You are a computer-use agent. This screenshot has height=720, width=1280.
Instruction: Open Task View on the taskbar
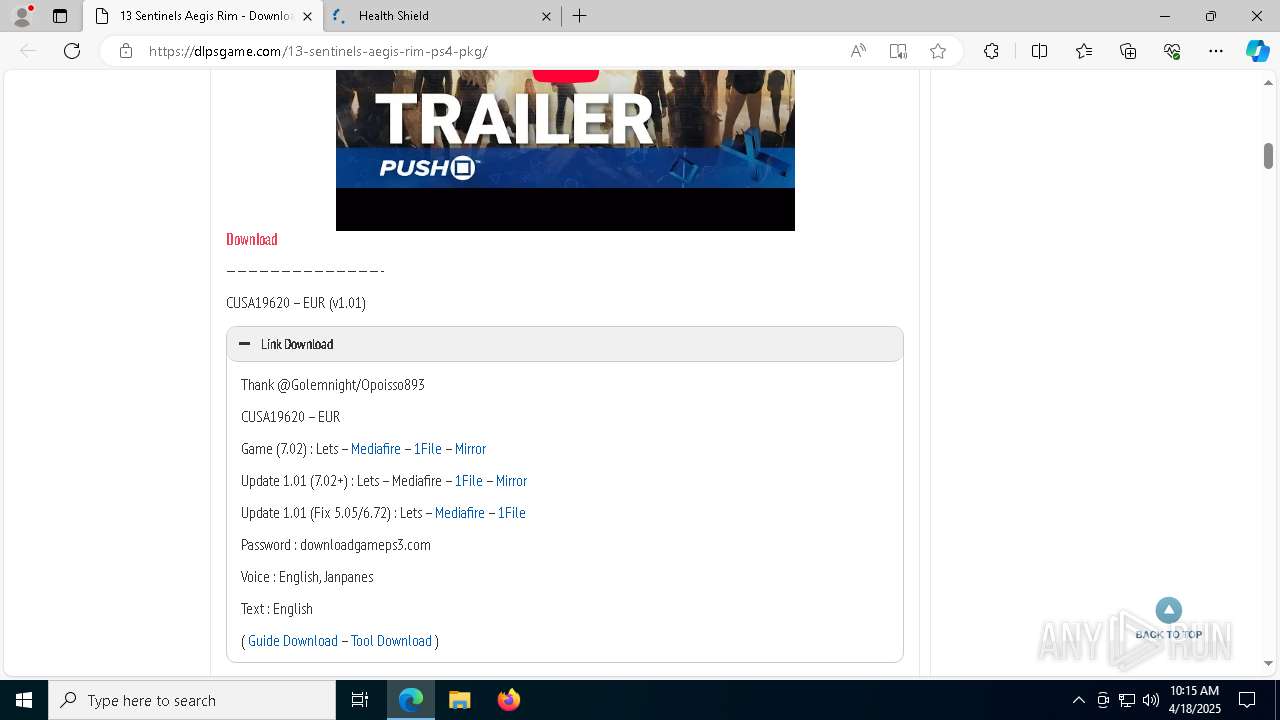360,700
